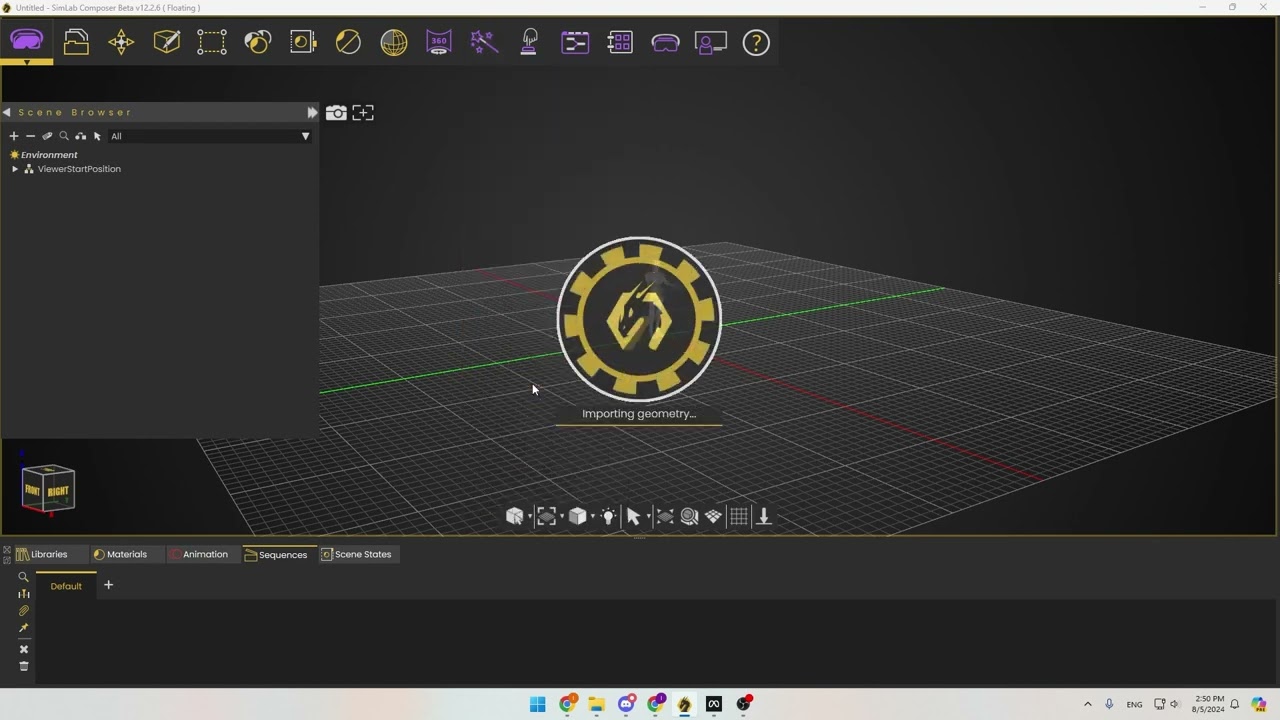Click the trash delete icon in Sequences sidebar
The height and width of the screenshot is (720, 1280).
click(x=24, y=666)
